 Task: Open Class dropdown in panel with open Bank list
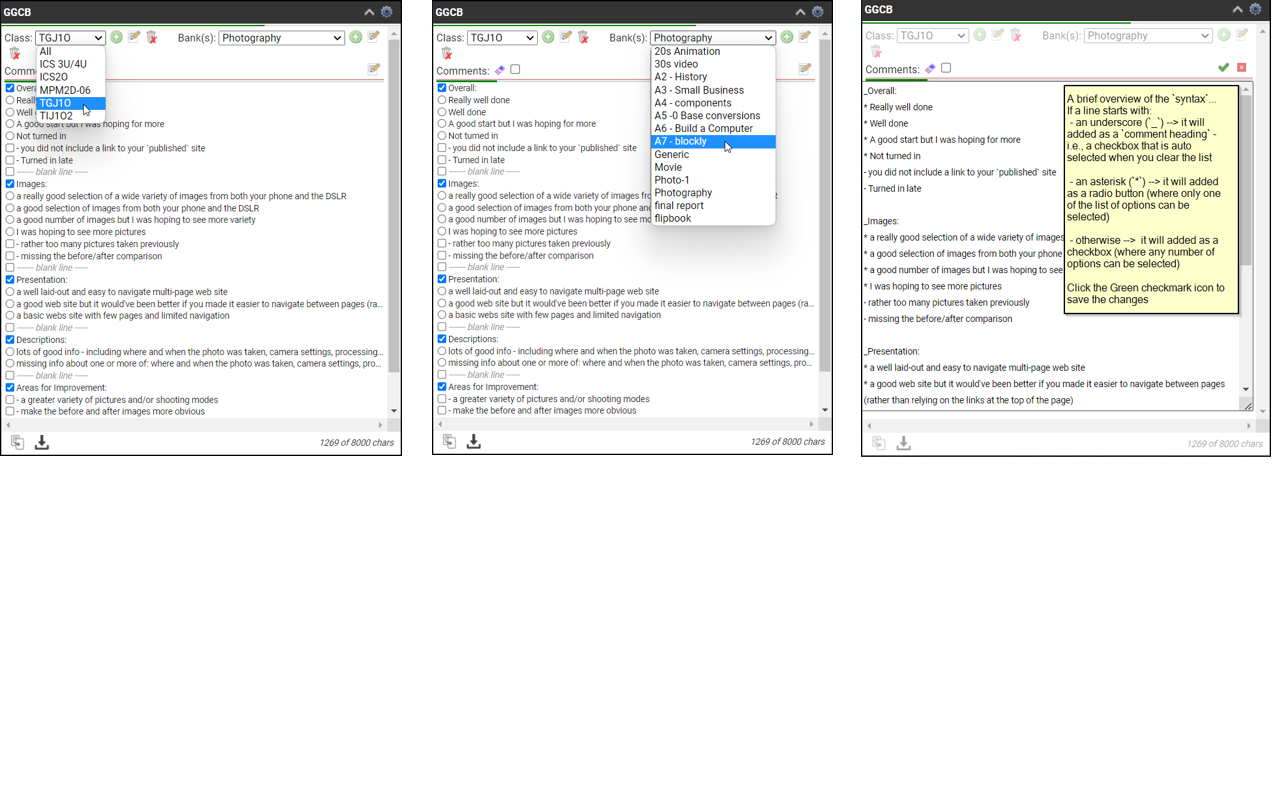[502, 38]
